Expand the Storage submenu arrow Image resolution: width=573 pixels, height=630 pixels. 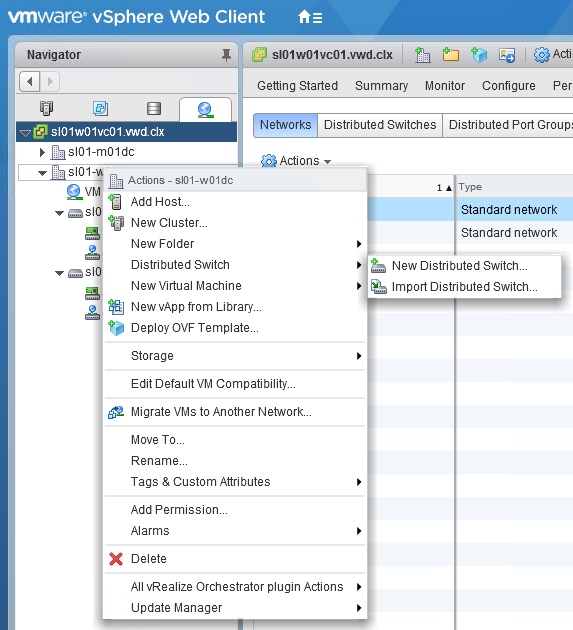point(359,356)
